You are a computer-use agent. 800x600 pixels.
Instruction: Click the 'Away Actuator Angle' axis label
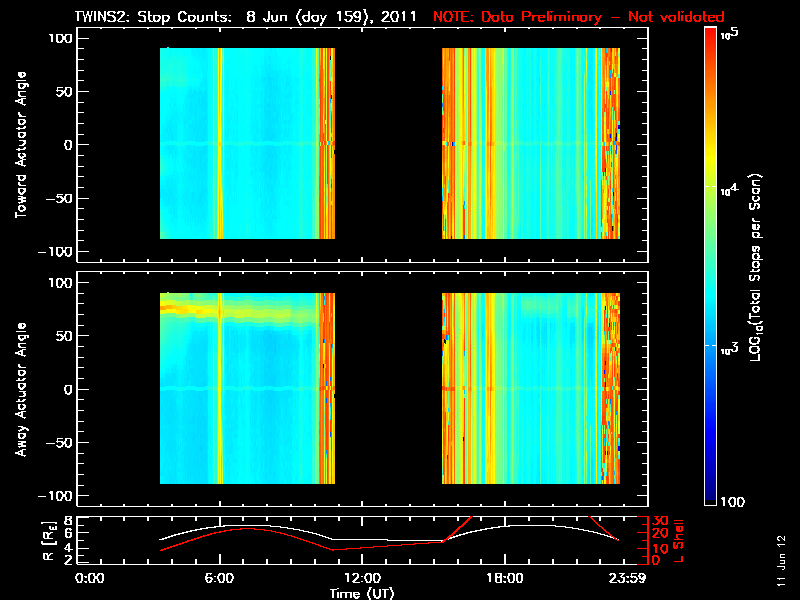click(21, 389)
